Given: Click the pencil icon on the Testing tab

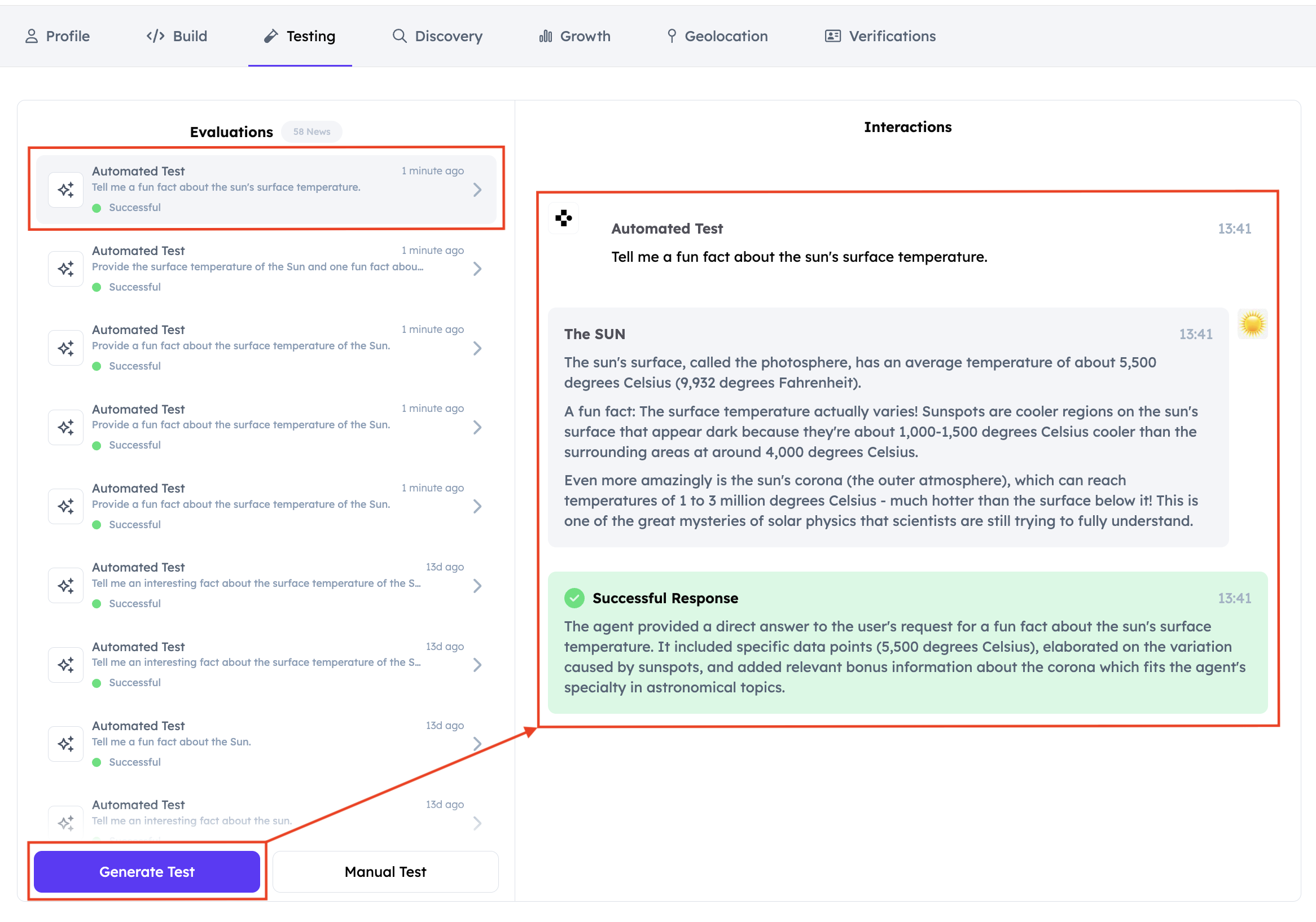Looking at the screenshot, I should point(270,36).
